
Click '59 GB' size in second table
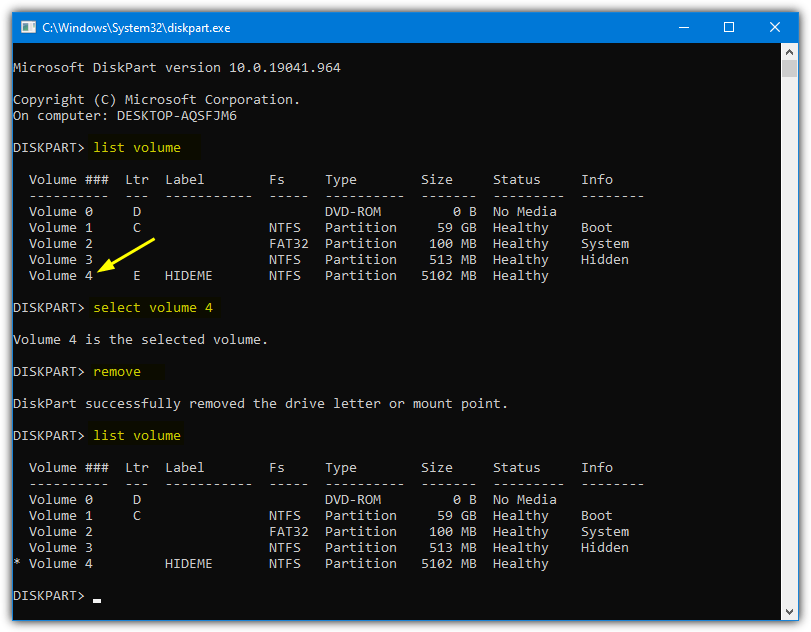coord(457,516)
